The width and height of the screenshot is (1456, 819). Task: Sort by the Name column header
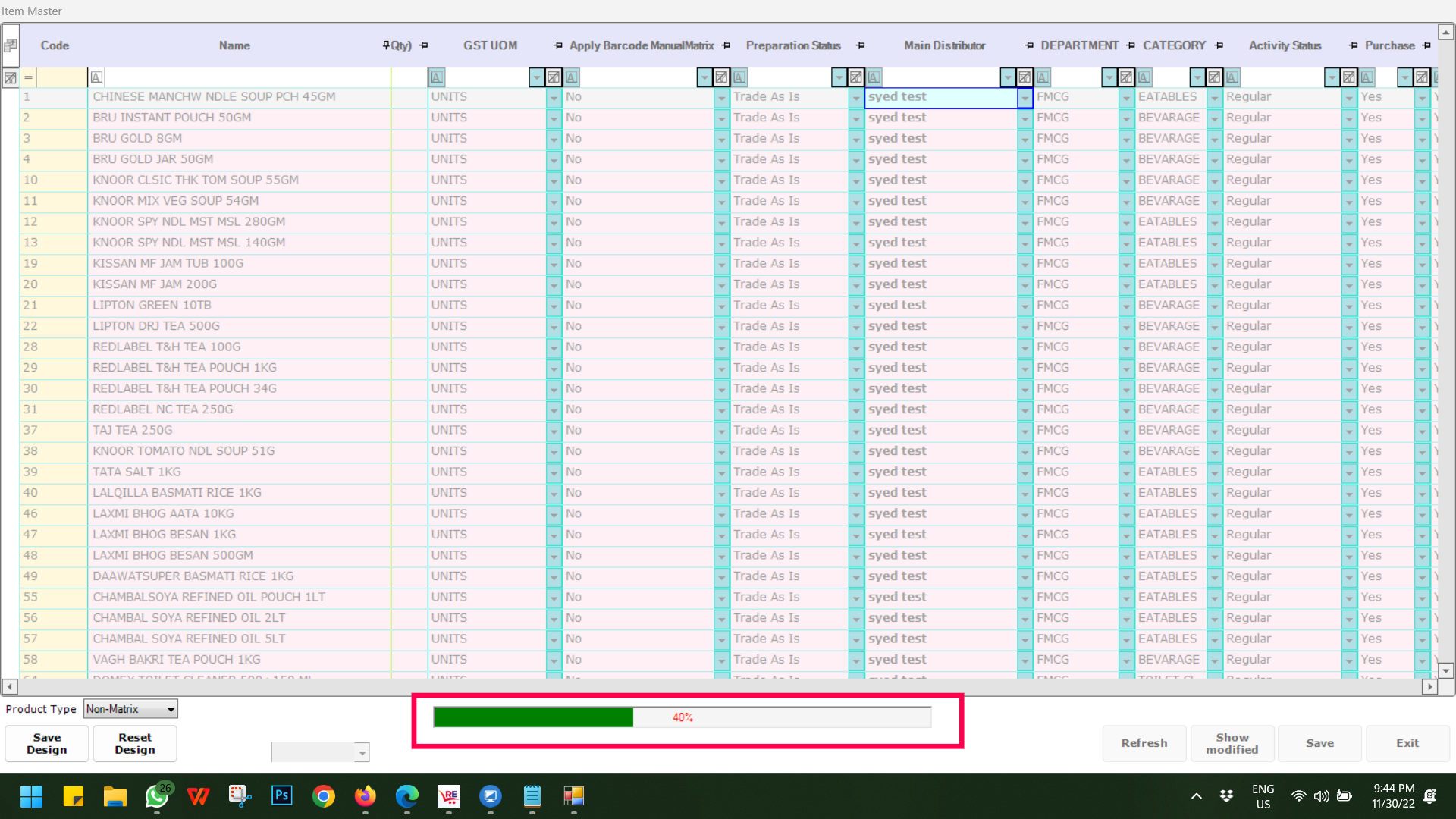[x=234, y=45]
